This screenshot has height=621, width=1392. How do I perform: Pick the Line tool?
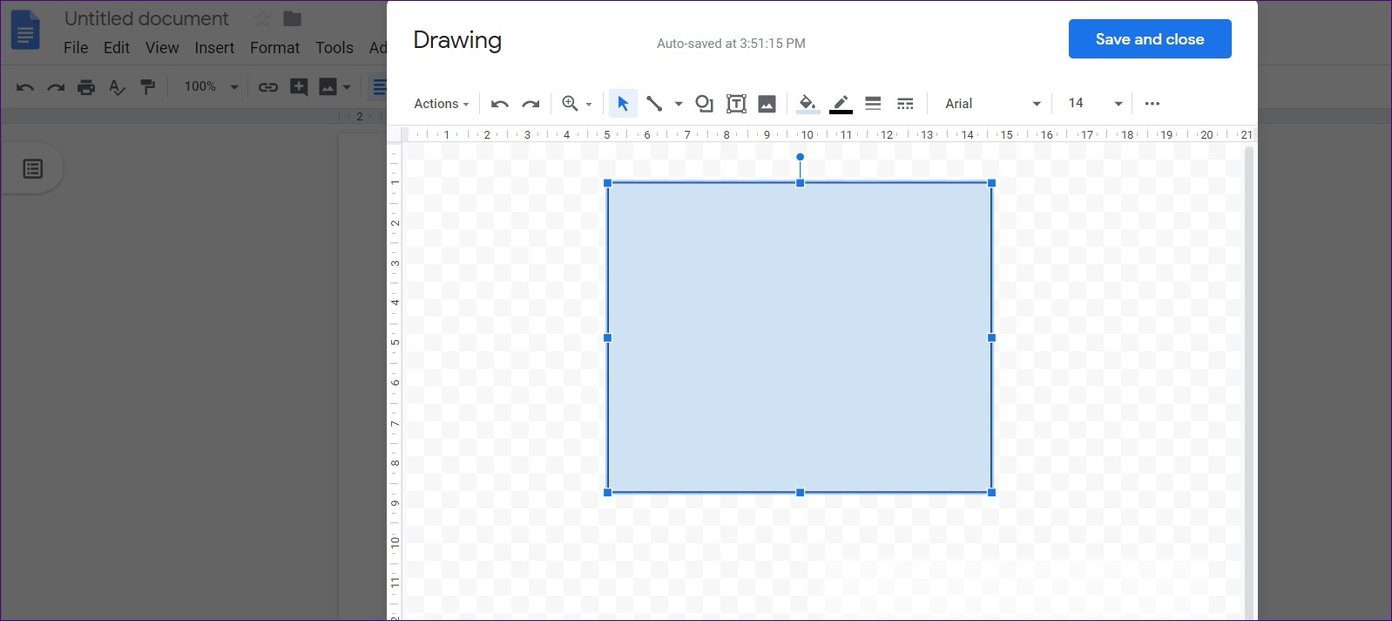click(x=654, y=104)
